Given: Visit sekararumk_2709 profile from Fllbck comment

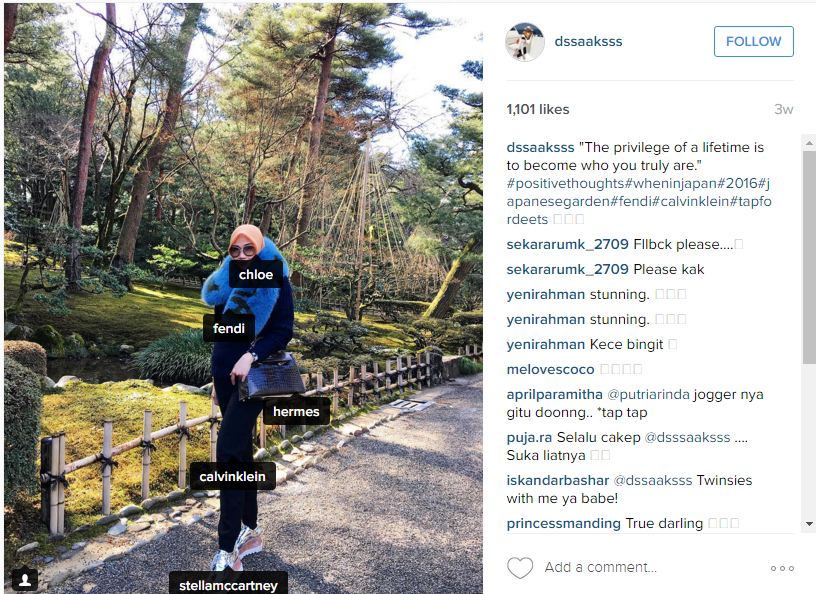Looking at the screenshot, I should click(567, 244).
